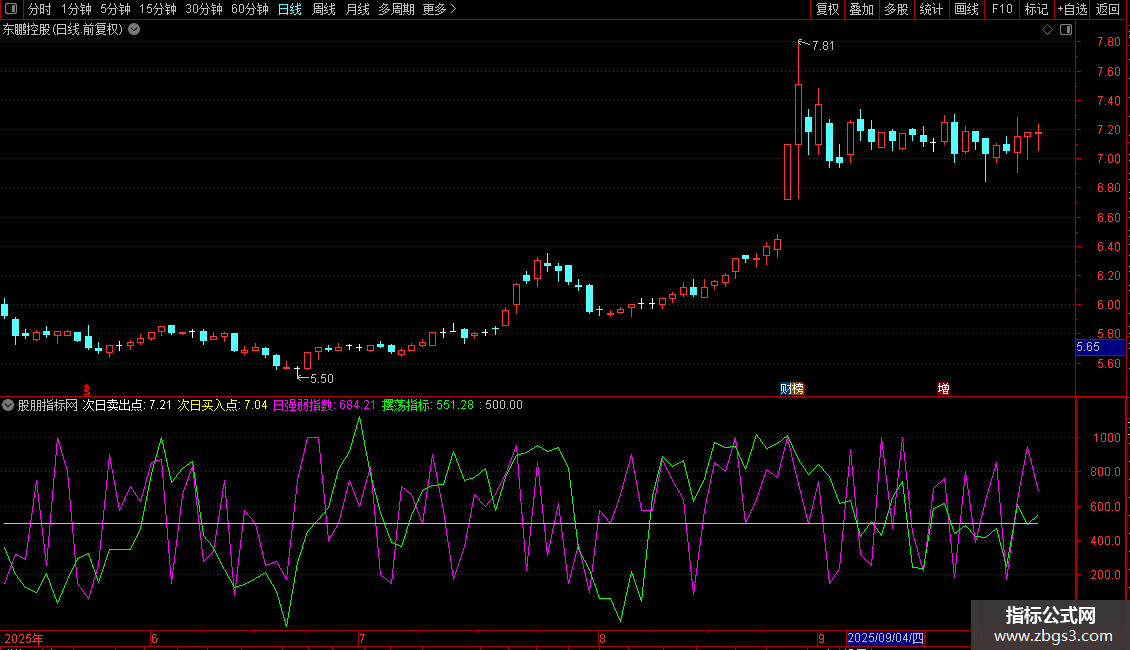Toggle the right side panel icon

[1066, 29]
